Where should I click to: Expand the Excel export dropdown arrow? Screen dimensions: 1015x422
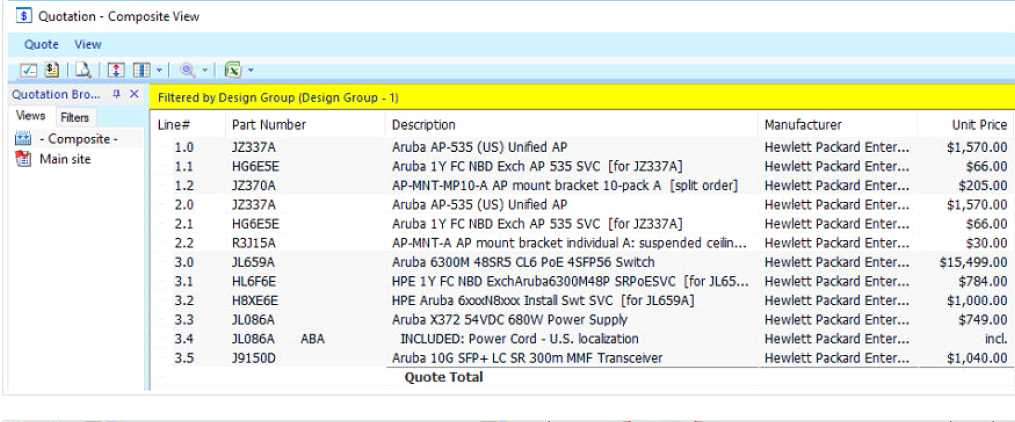tap(250, 70)
